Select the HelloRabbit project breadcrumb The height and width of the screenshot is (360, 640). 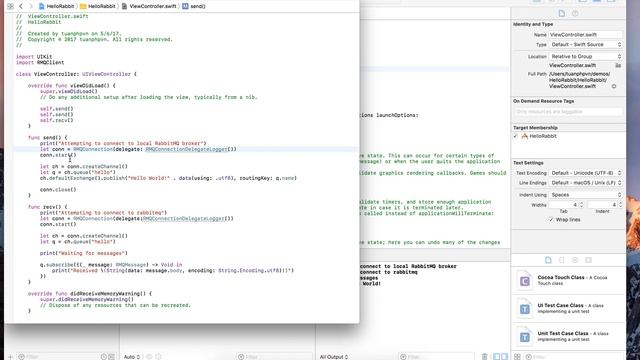[x=56, y=6]
